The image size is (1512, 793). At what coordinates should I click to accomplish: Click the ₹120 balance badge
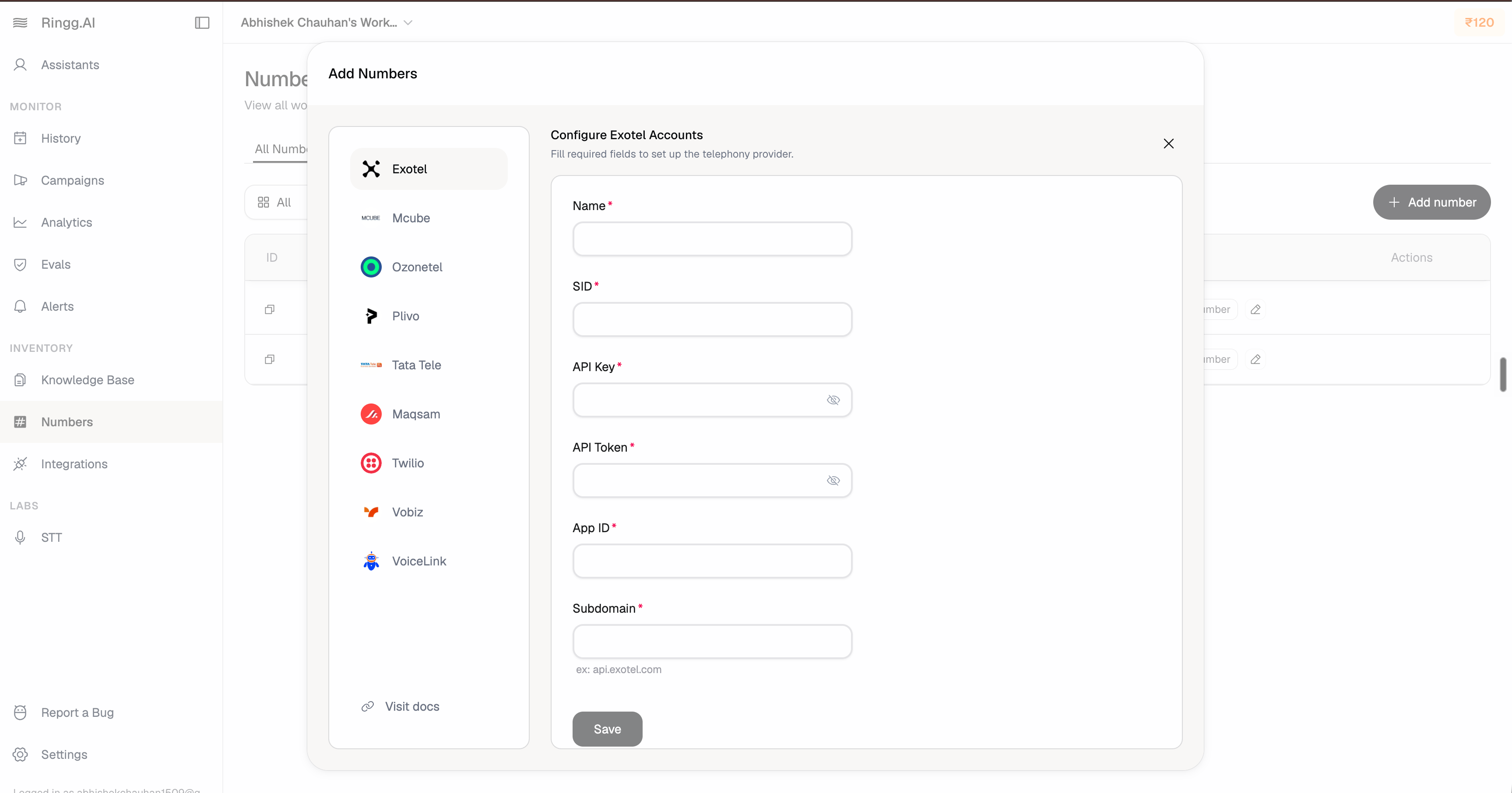tap(1479, 22)
